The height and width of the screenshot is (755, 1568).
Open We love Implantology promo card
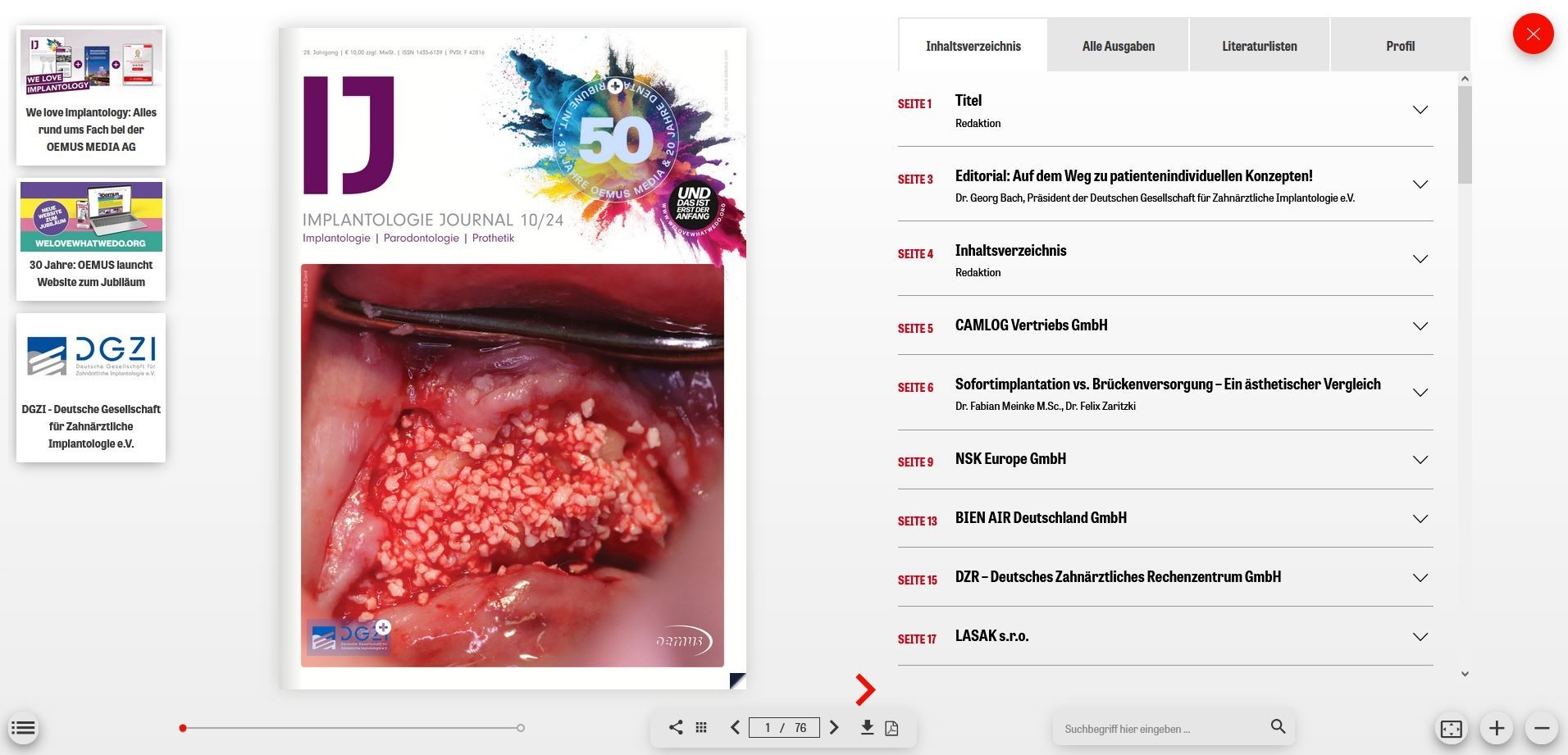tap(91, 96)
